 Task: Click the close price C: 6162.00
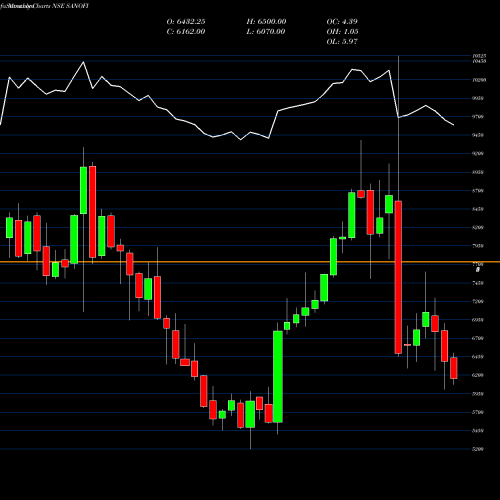(186, 32)
